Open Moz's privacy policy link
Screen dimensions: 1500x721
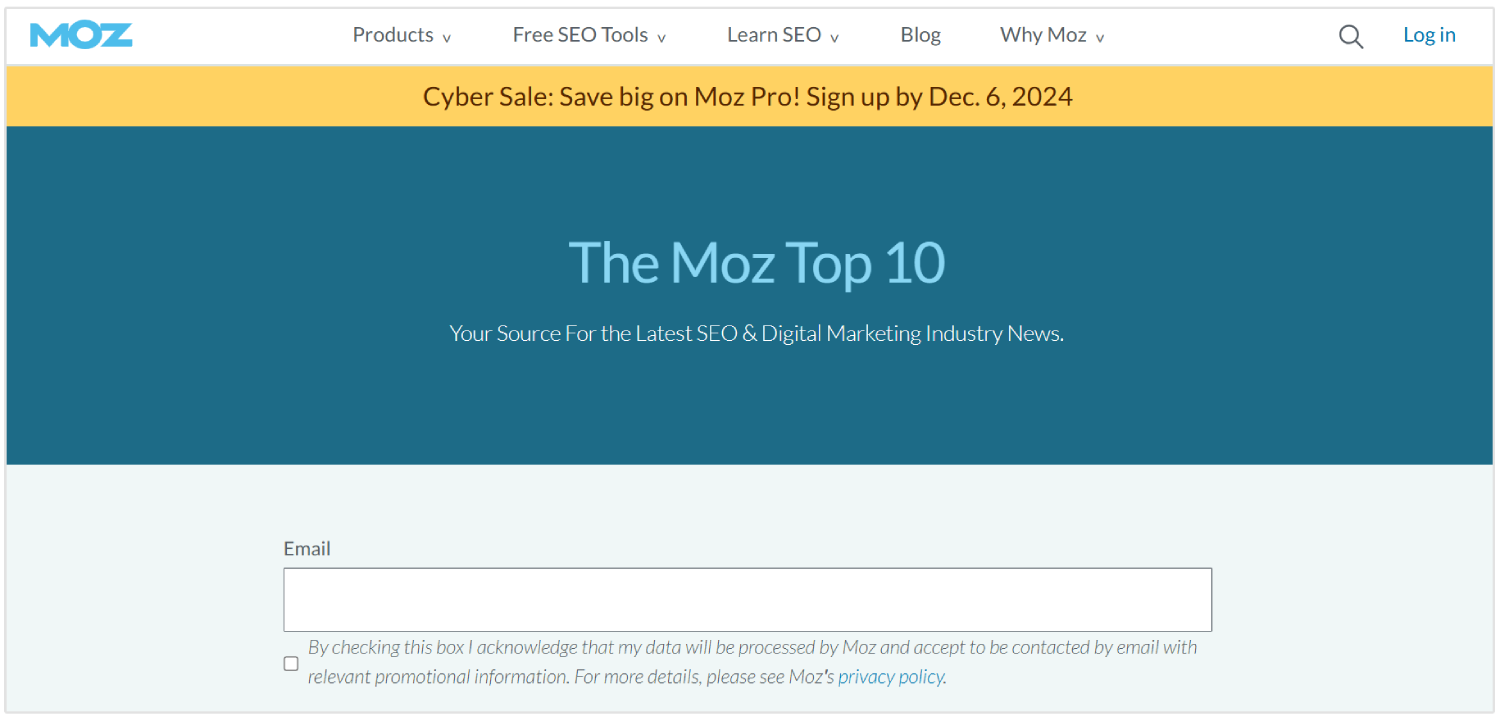tap(891, 677)
